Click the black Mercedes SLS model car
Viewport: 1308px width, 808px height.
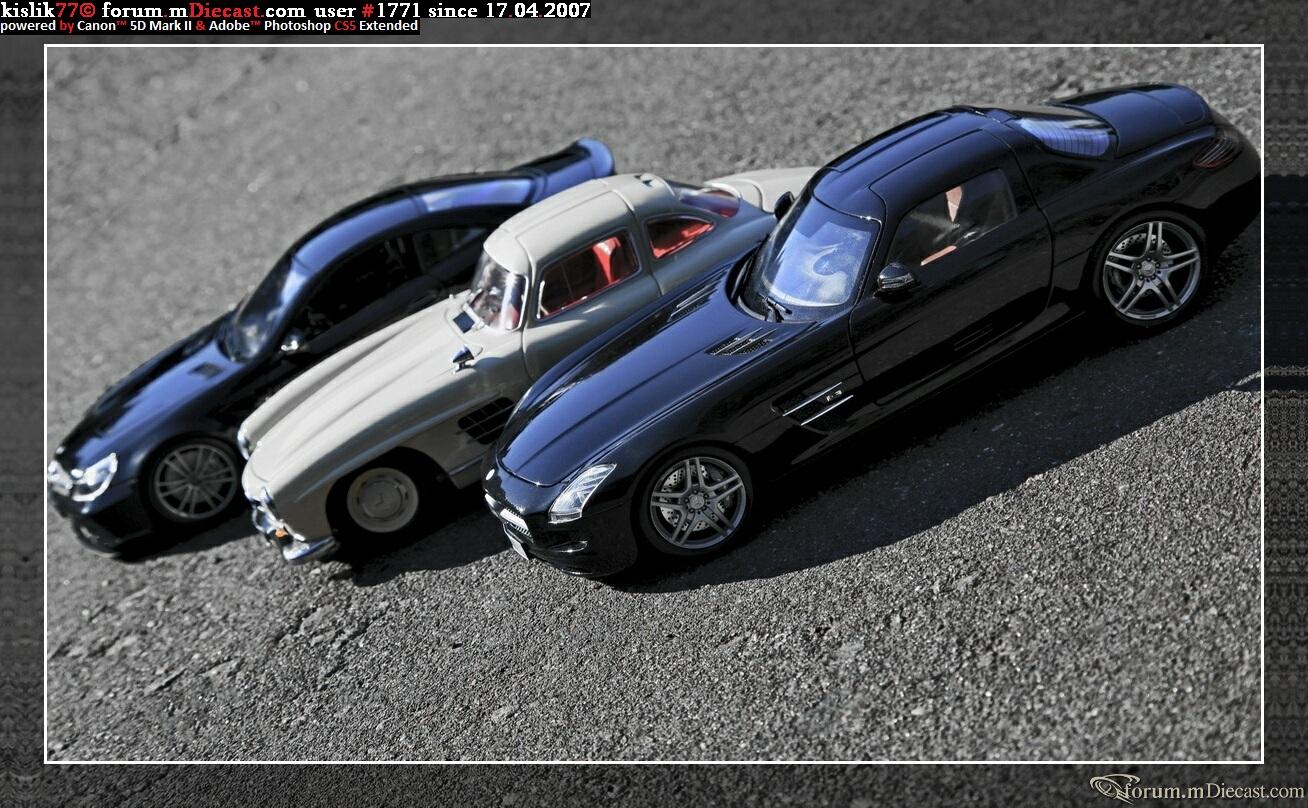[870, 330]
